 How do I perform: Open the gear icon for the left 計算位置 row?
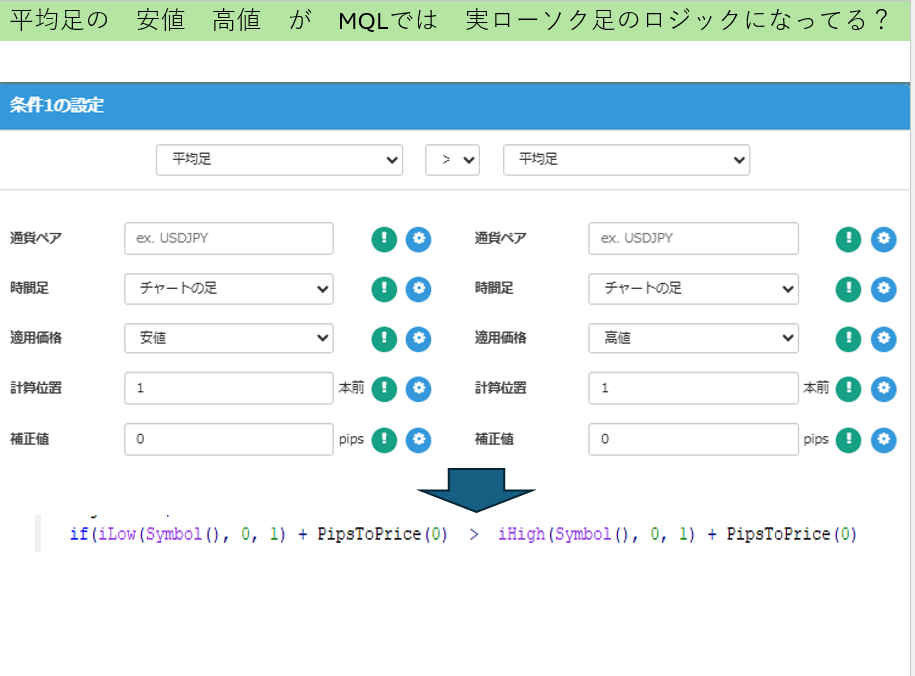(418, 389)
